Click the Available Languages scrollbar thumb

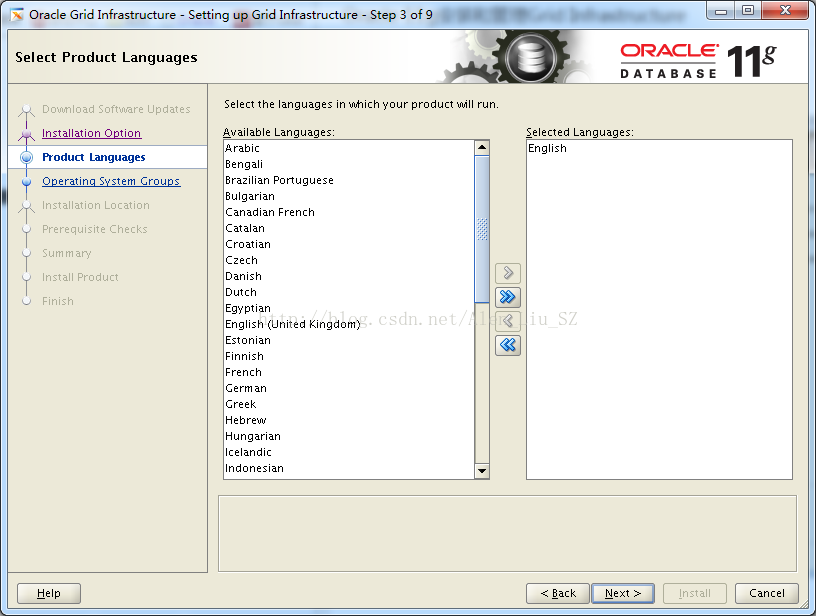[482, 229]
